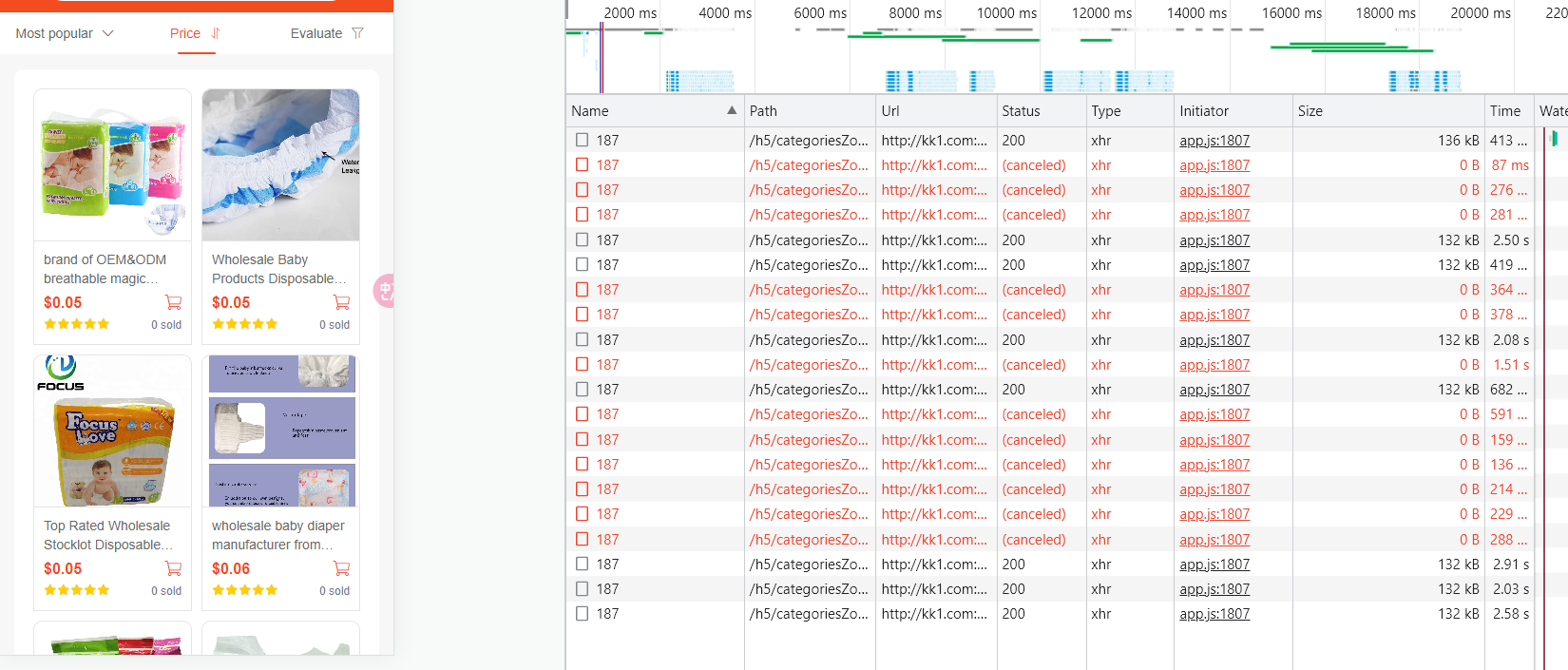Open the Evaluate tab
The width and height of the screenshot is (1568, 670).
[316, 33]
